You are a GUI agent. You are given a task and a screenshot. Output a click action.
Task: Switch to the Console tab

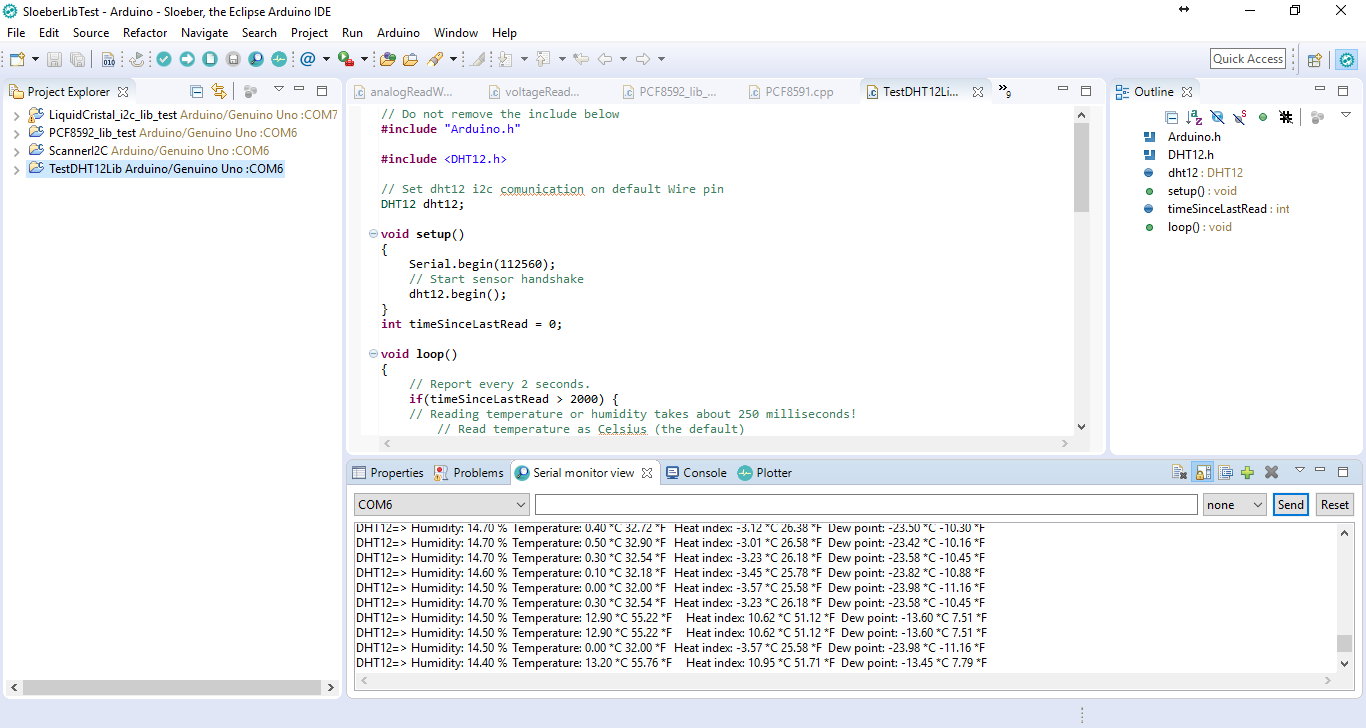pyautogui.click(x=696, y=473)
